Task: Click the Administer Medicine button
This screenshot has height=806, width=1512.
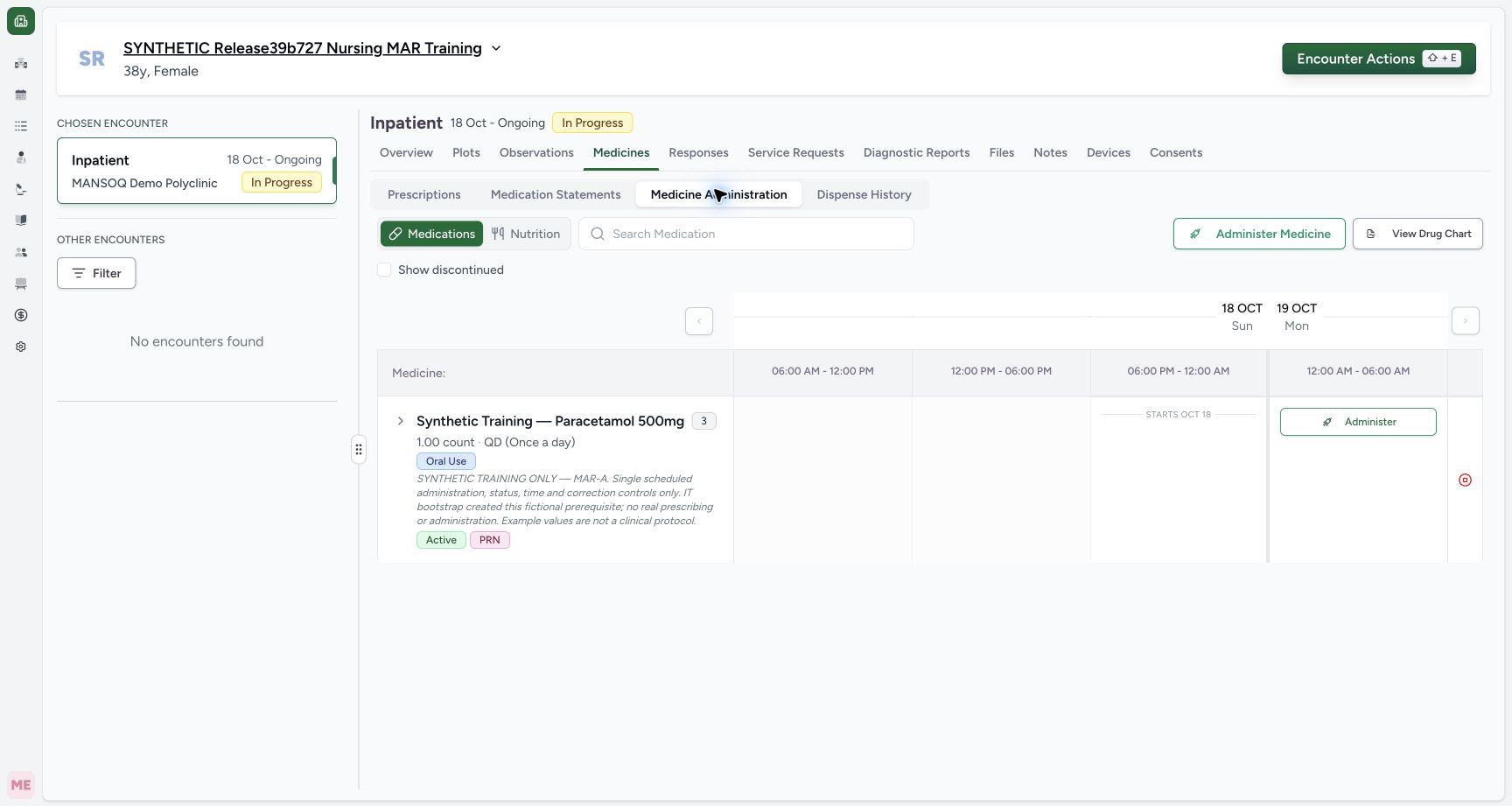Action: coord(1259,234)
